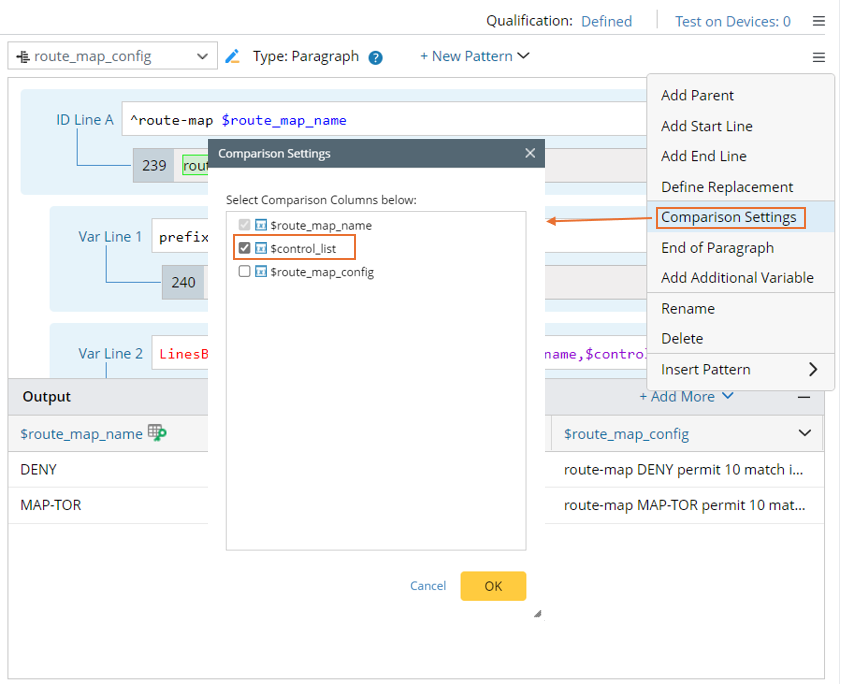The width and height of the screenshot is (842, 685).
Task: Enable the $route_map_config checkbox
Action: click(245, 272)
